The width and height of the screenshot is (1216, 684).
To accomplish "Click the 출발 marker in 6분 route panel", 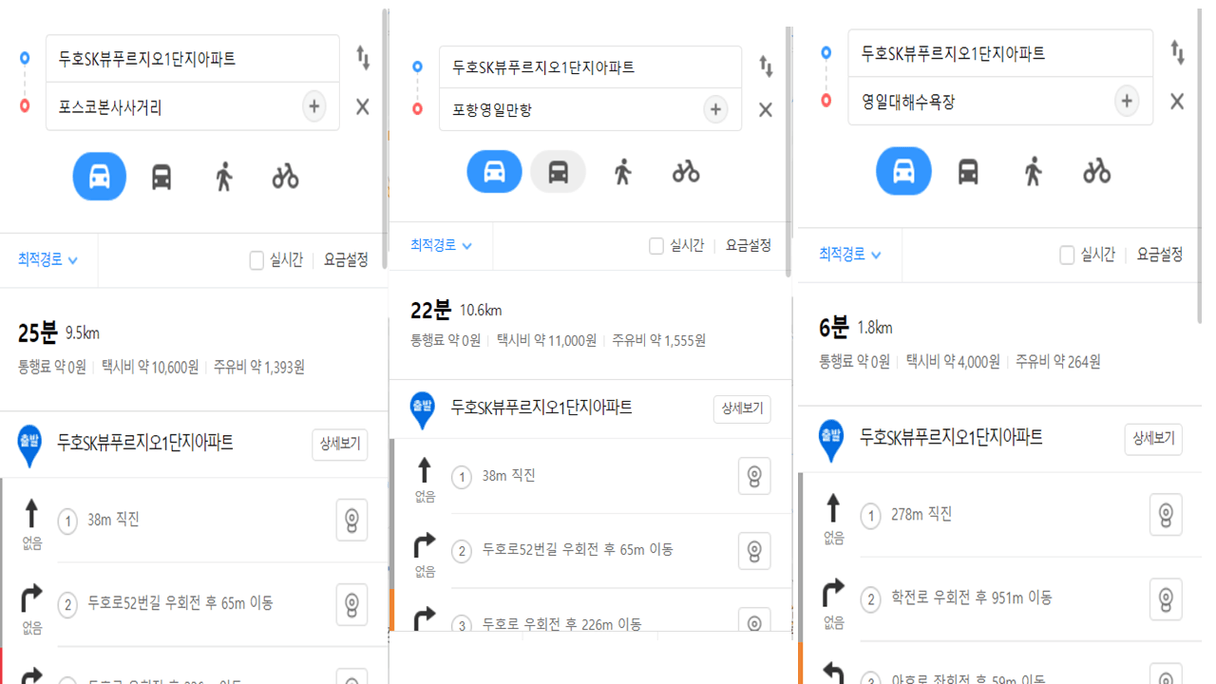I will tap(831, 441).
